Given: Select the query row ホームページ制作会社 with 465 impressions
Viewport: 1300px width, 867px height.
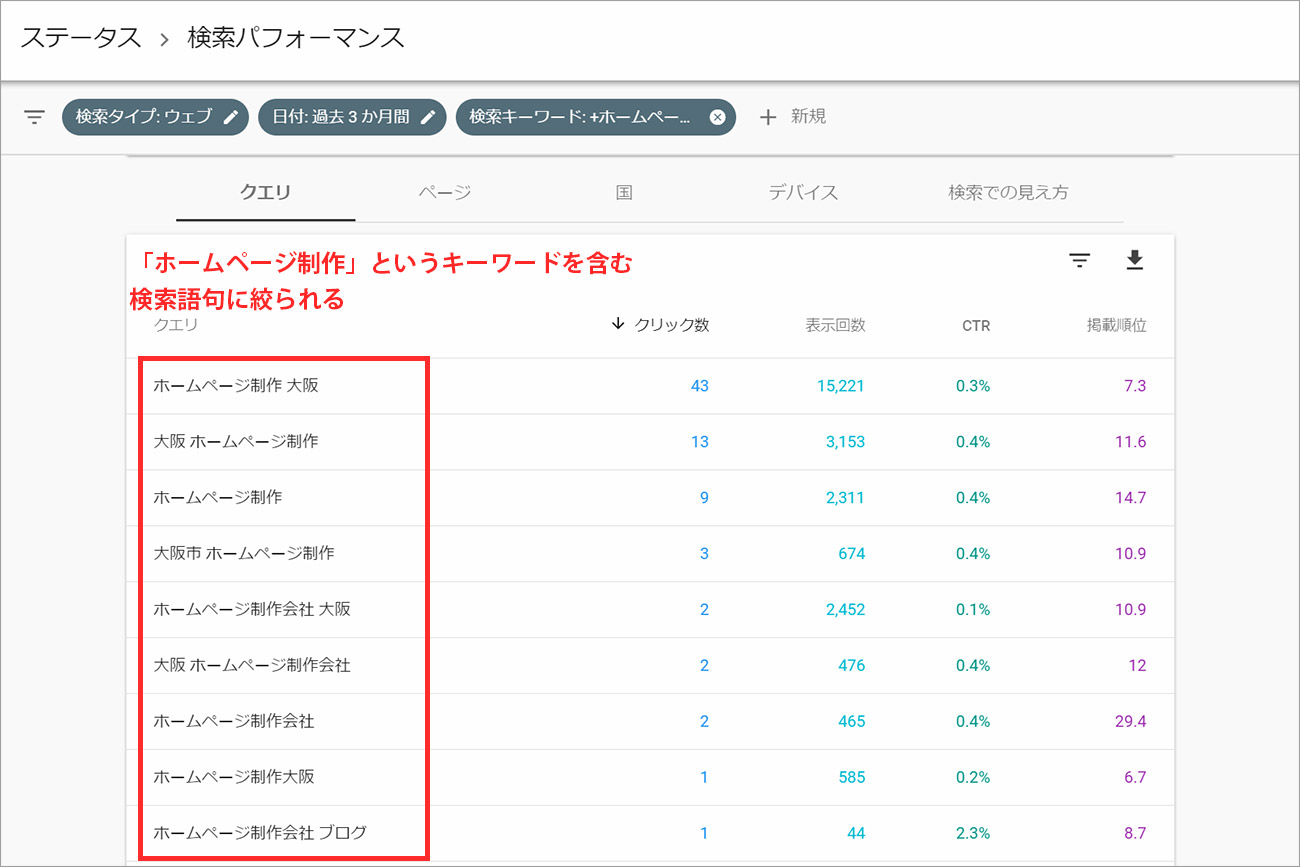Looking at the screenshot, I should tap(234, 721).
